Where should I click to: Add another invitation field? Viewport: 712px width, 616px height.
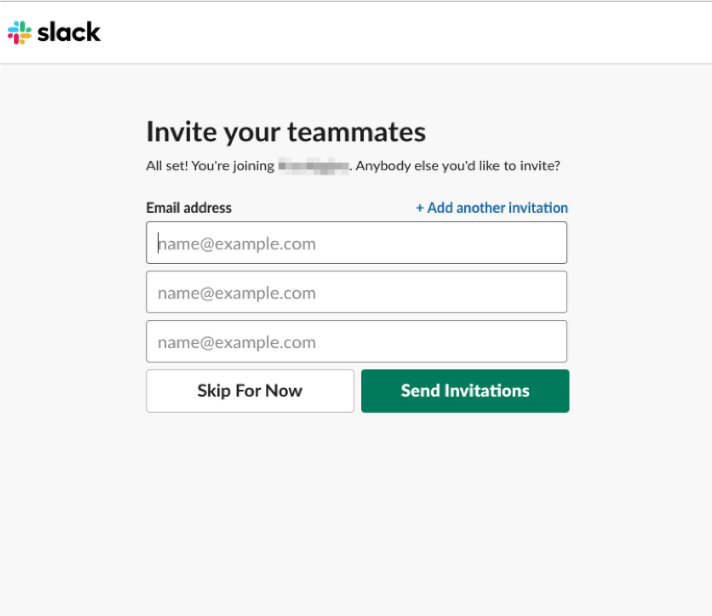tap(492, 208)
